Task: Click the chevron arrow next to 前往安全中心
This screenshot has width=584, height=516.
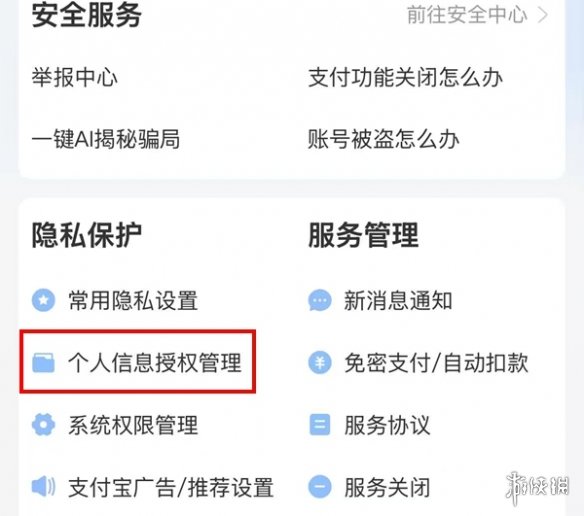Action: 543,15
